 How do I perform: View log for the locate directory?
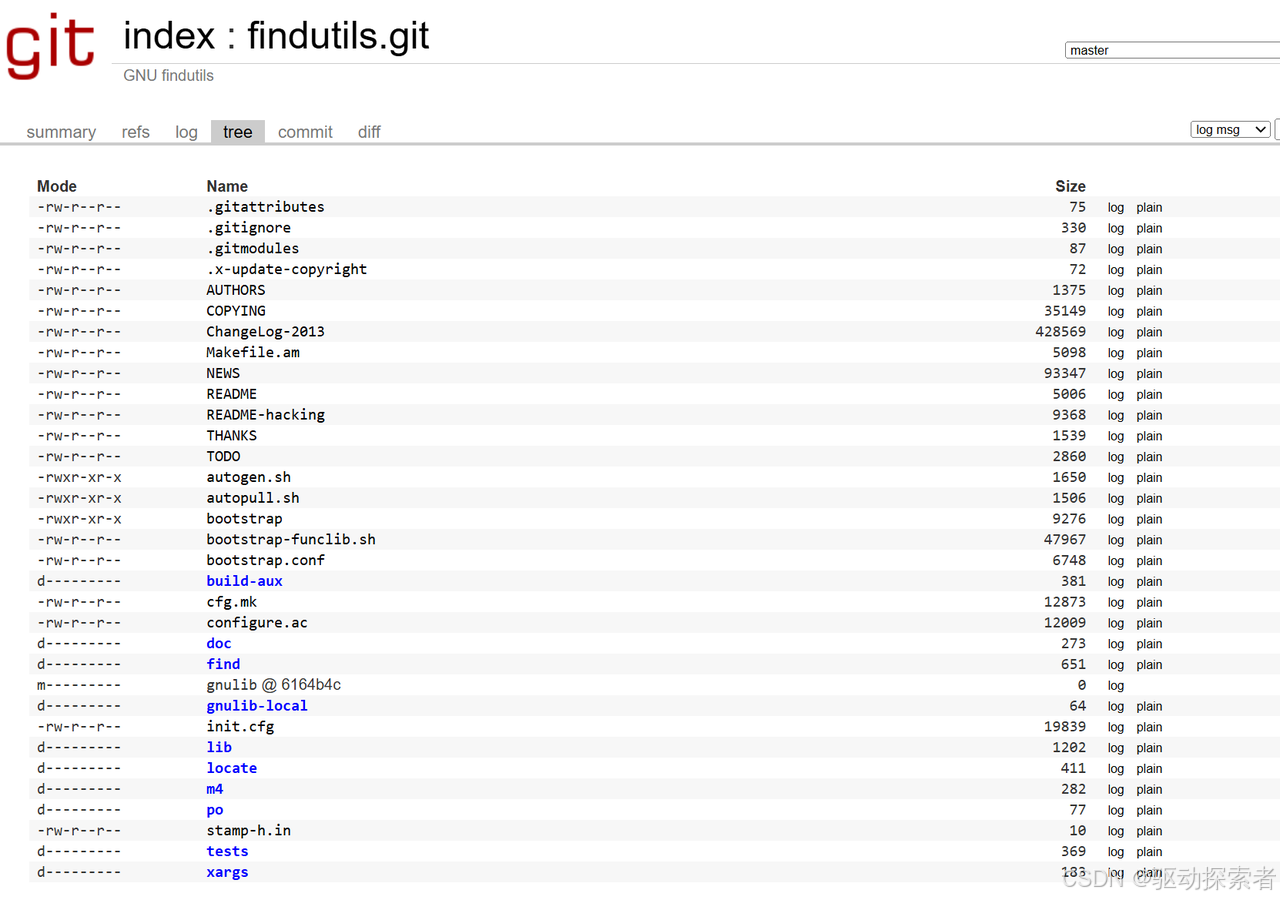click(1116, 769)
